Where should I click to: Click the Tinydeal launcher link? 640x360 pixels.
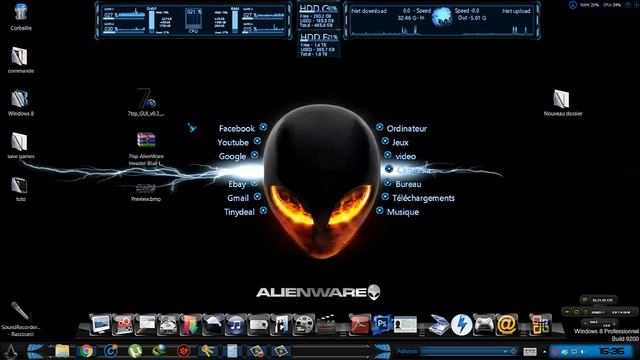point(239,212)
